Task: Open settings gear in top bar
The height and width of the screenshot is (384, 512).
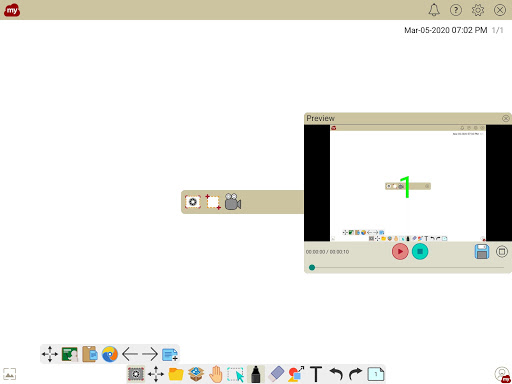Action: click(x=478, y=10)
